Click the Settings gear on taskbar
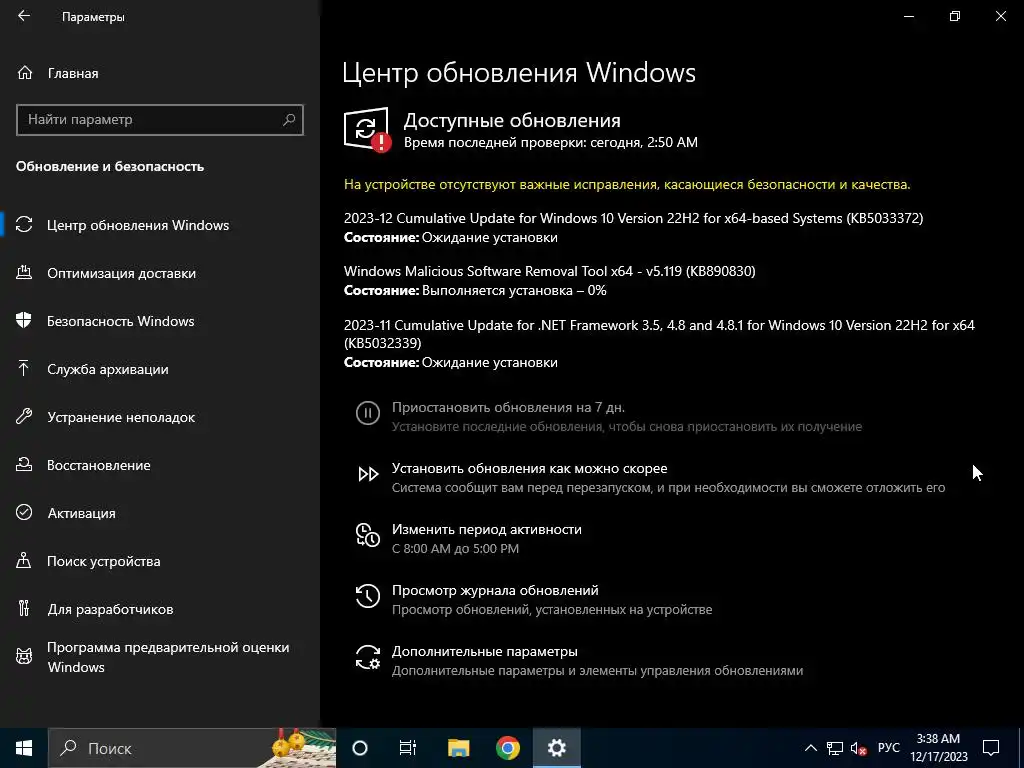This screenshot has width=1024, height=768. click(556, 748)
